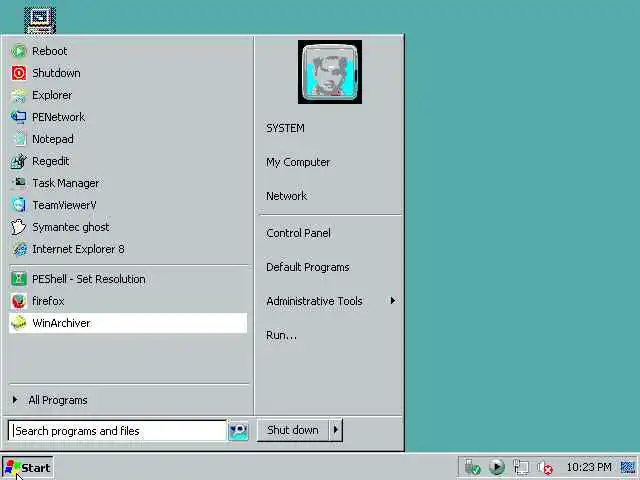
Task: Click the PENetwork monitor icon
Action: pyautogui.click(x=18, y=118)
